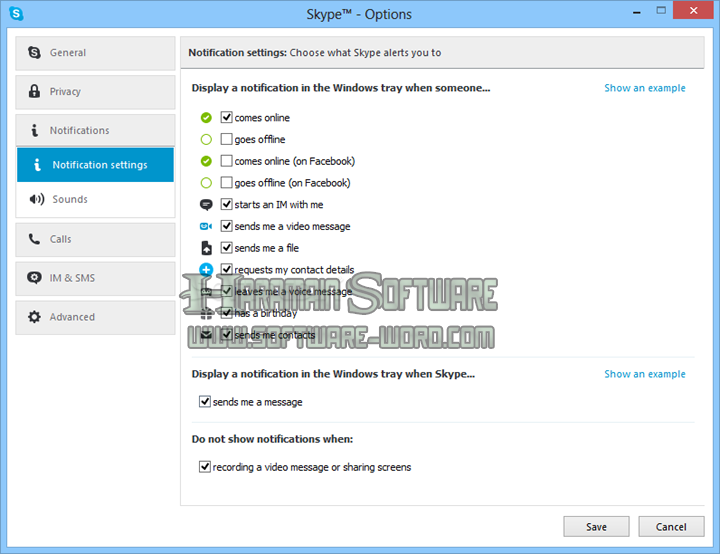Toggle sends me a file checkbox
The image size is (720, 554).
coord(226,248)
